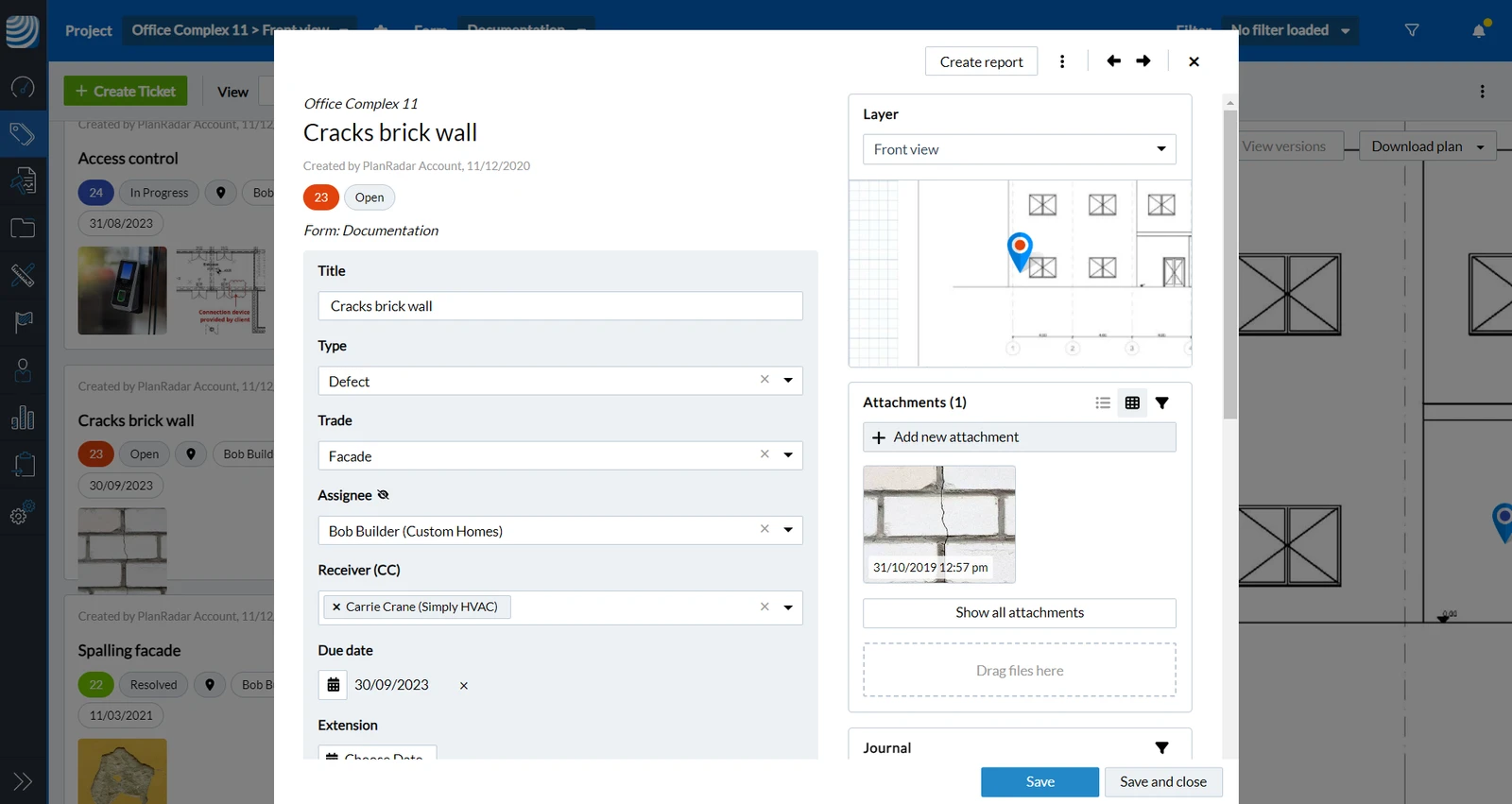Open the tickets tag icon in the sidebar
Viewport: 1512px width, 804px height.
tap(23, 134)
